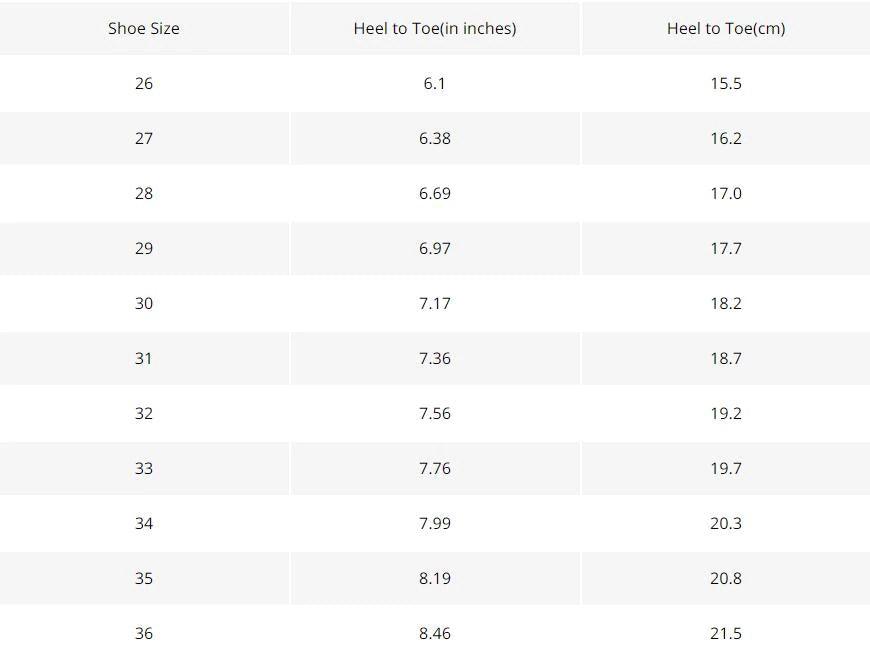Viewport: 870px width, 659px height.
Task: Select shoe size 26 cell
Action: click(x=144, y=83)
